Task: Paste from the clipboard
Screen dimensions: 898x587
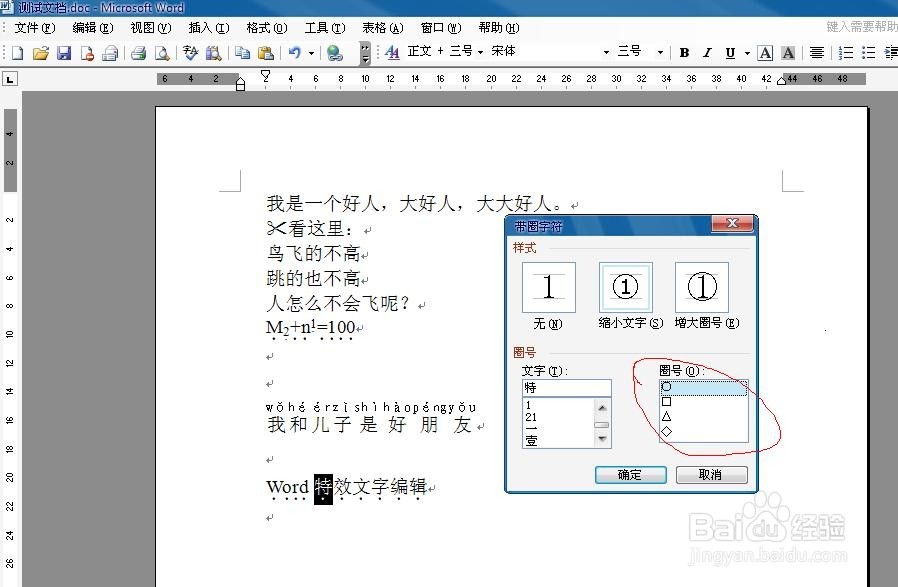Action: pos(265,52)
